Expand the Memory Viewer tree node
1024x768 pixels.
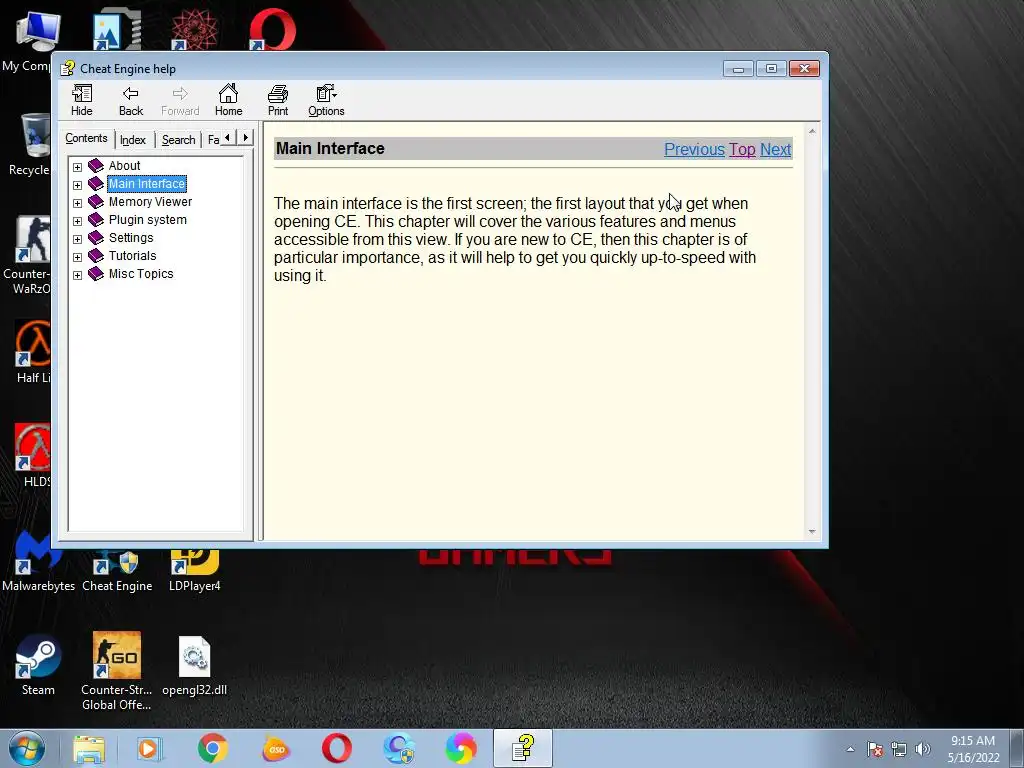point(77,203)
